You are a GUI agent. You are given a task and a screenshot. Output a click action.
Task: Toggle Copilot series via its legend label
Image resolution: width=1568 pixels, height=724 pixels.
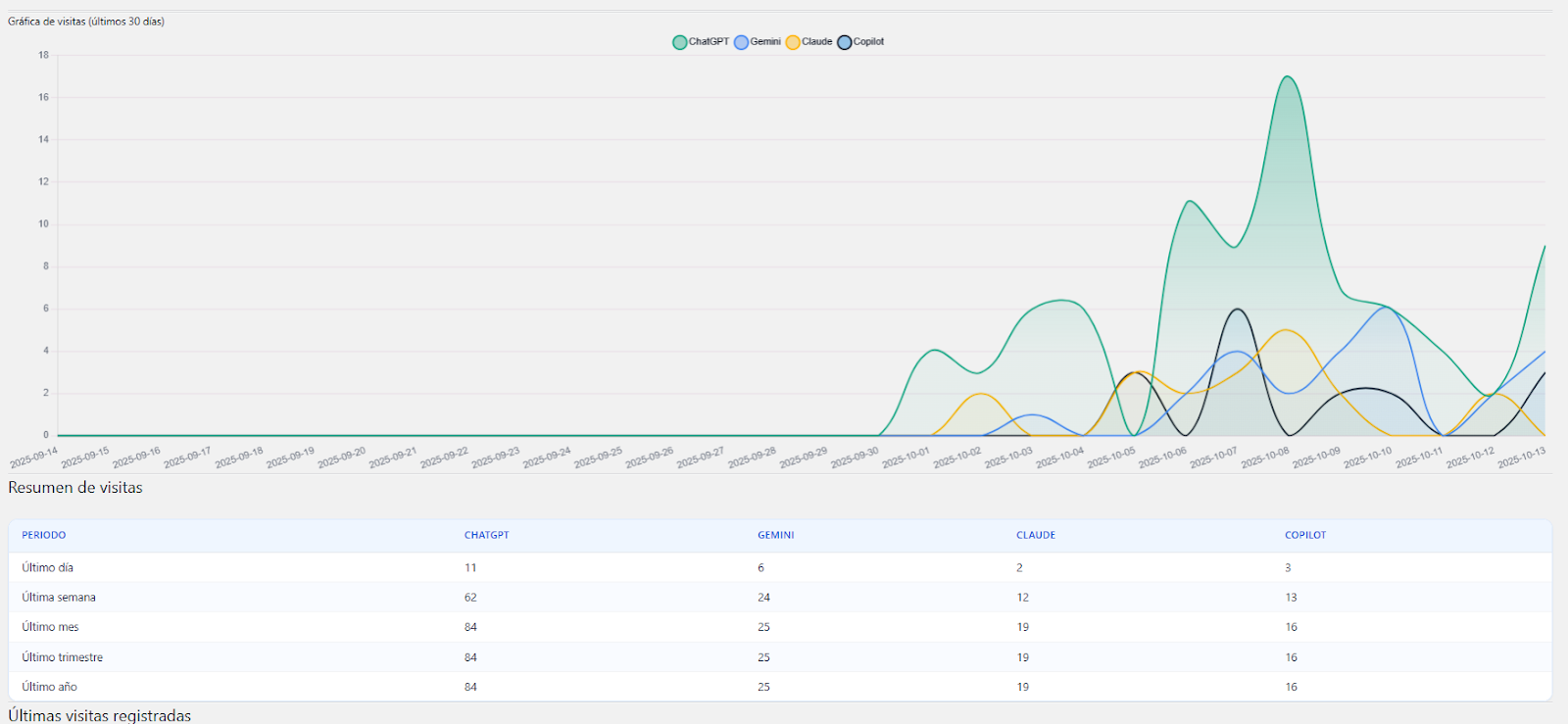[868, 42]
